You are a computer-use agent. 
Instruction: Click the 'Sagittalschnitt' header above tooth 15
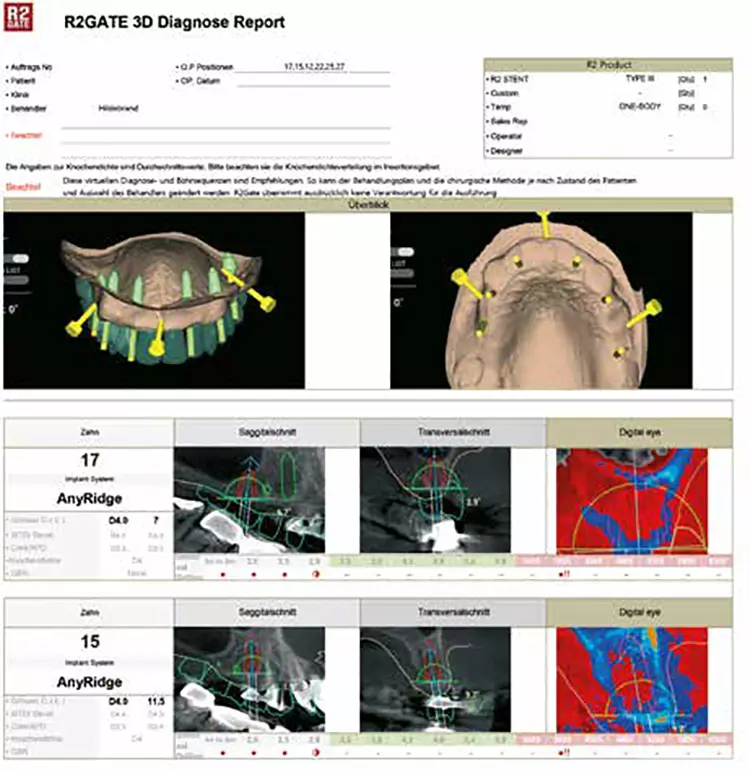[267, 612]
